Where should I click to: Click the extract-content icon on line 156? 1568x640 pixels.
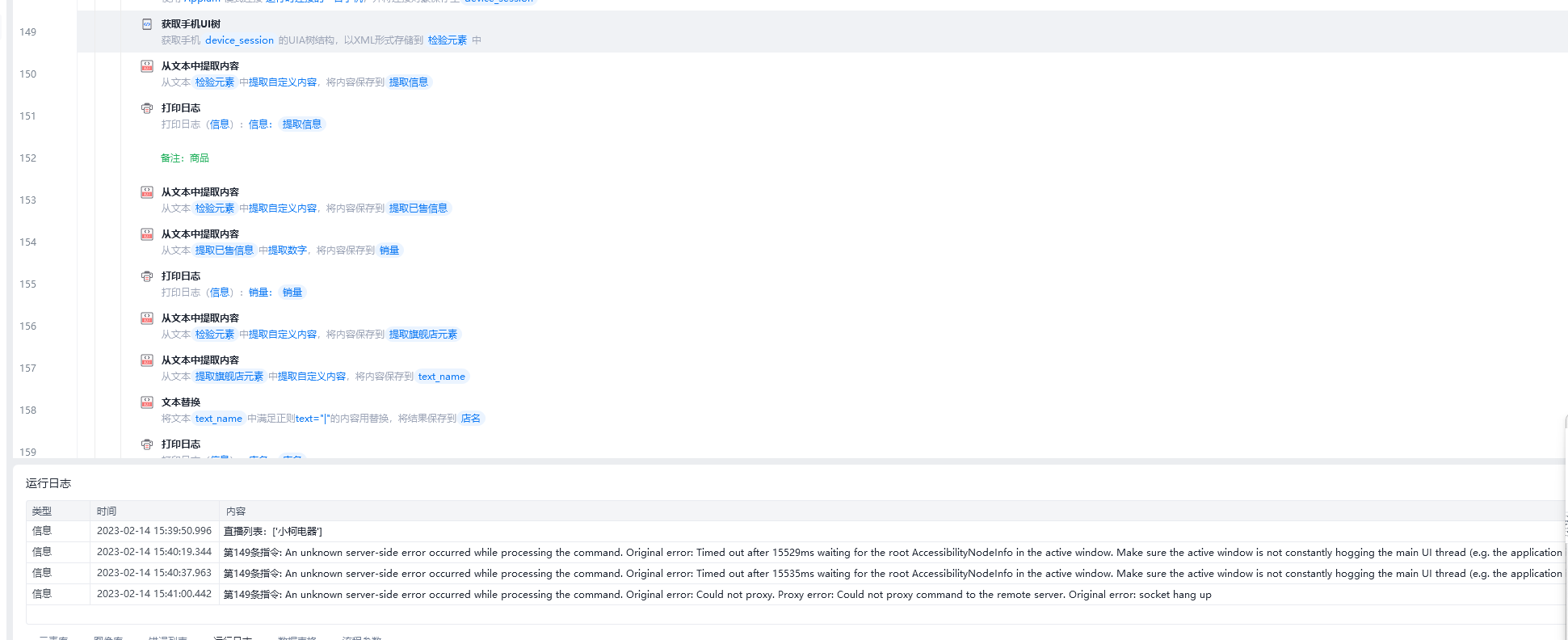click(147, 318)
